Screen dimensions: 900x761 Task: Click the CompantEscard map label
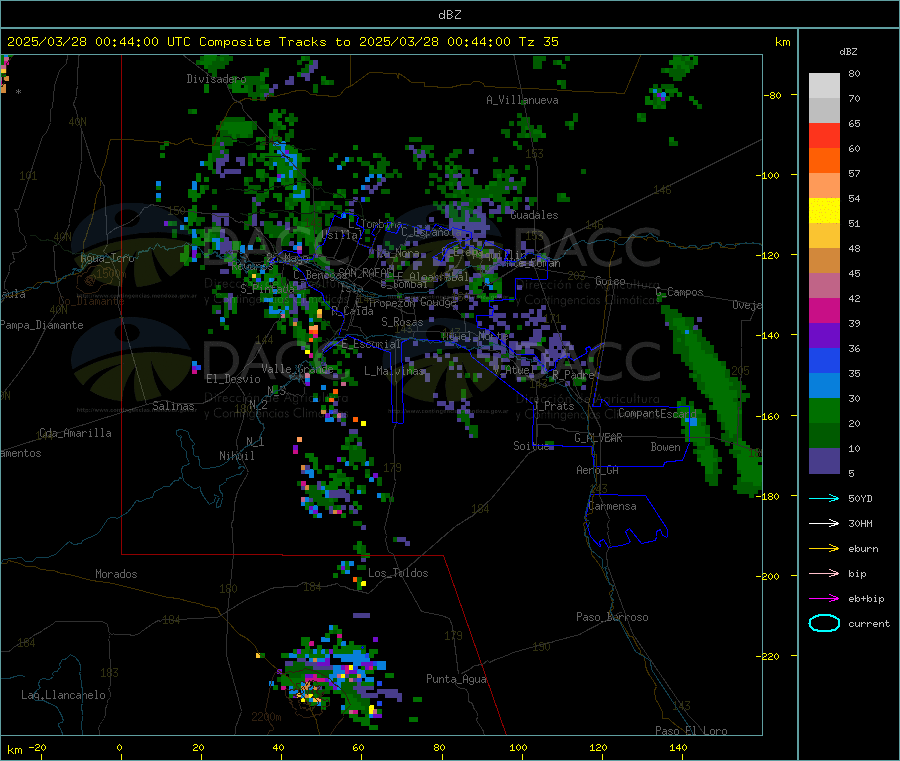657,413
